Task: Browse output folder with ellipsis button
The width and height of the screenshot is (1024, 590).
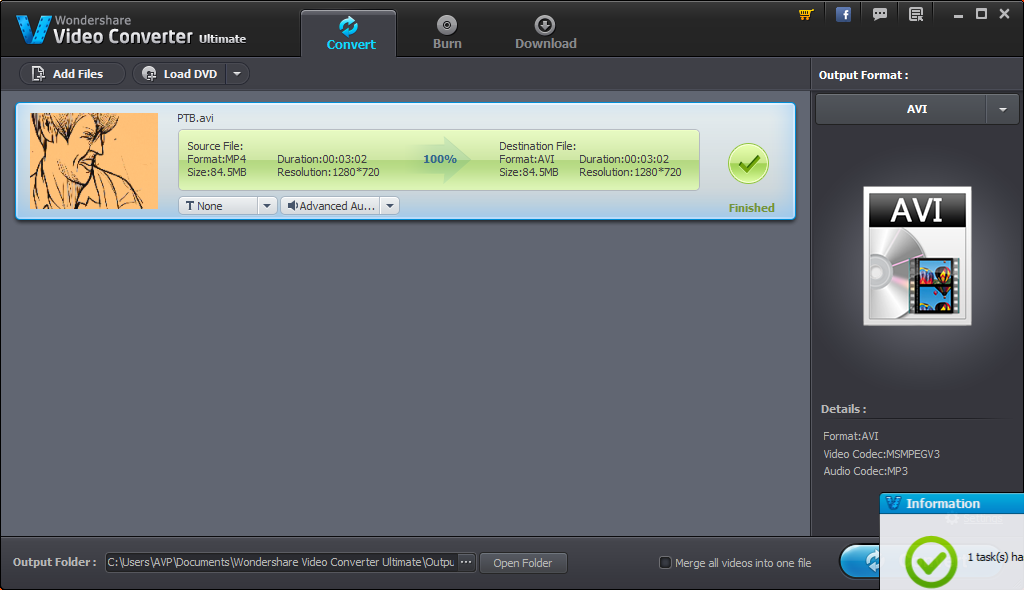Action: [x=466, y=562]
